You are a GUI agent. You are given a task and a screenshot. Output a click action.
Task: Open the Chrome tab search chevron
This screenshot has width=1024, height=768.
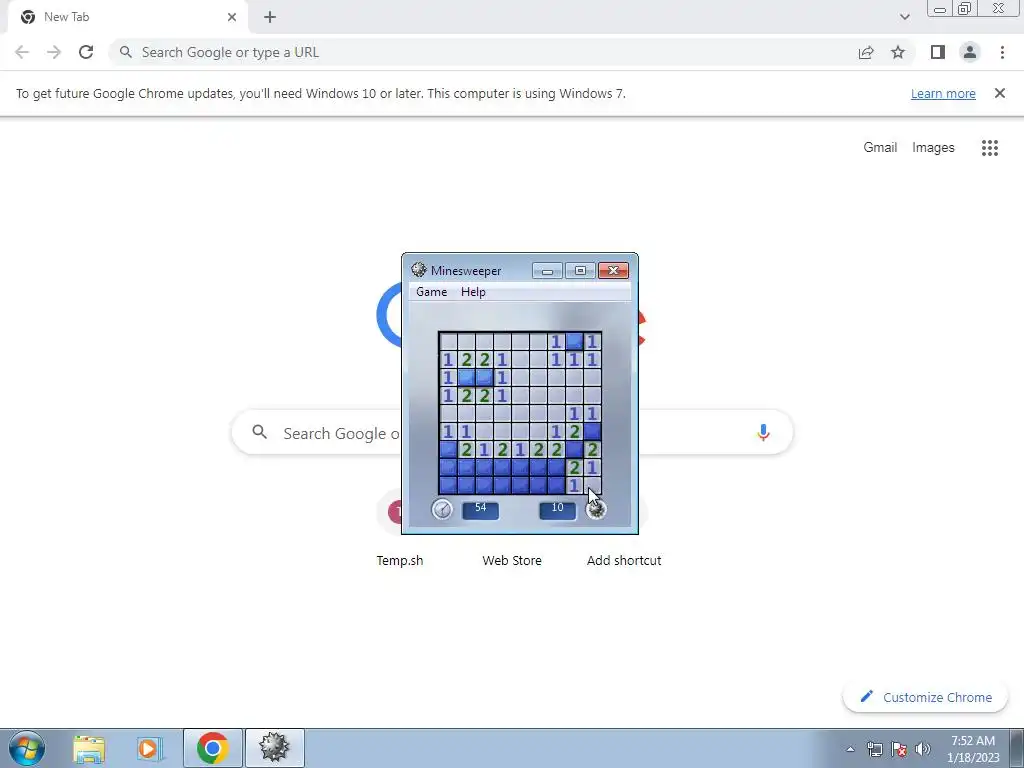[904, 17]
